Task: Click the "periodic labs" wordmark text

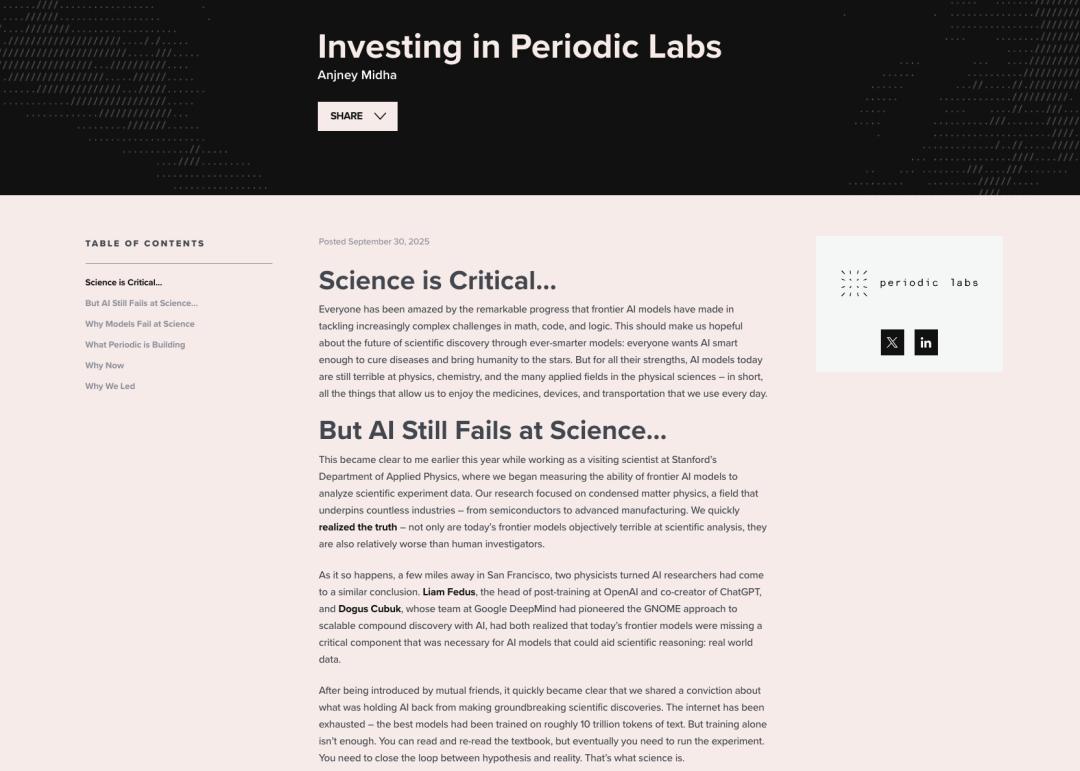Action: 929,283
